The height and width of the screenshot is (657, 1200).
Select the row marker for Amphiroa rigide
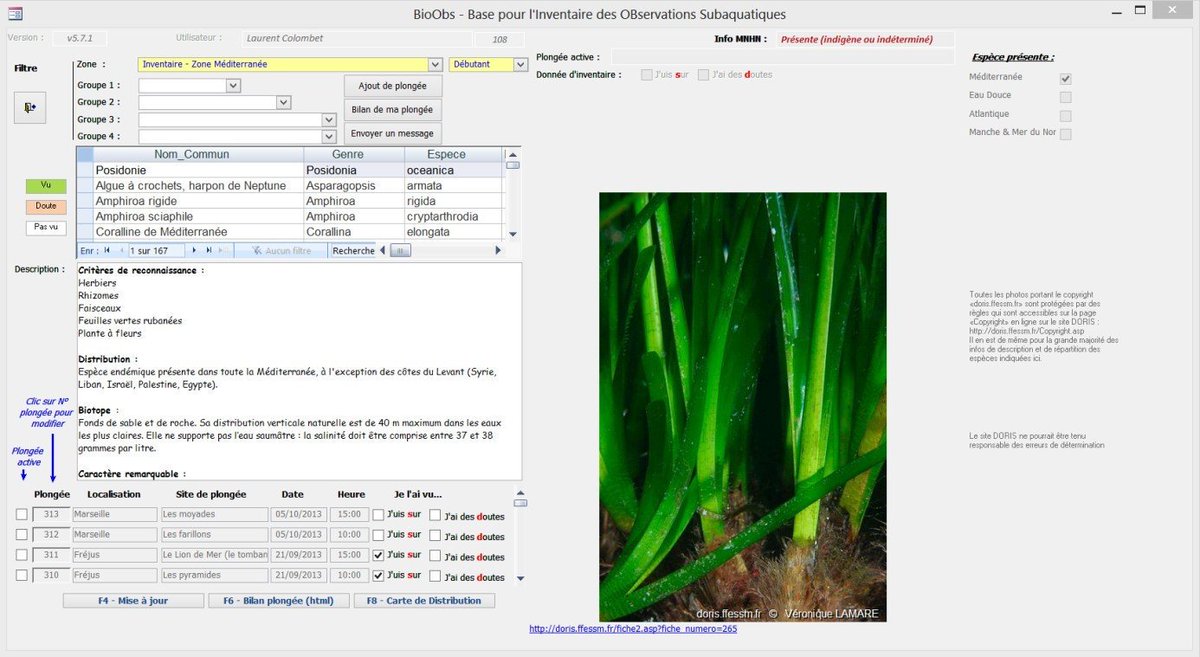84,201
